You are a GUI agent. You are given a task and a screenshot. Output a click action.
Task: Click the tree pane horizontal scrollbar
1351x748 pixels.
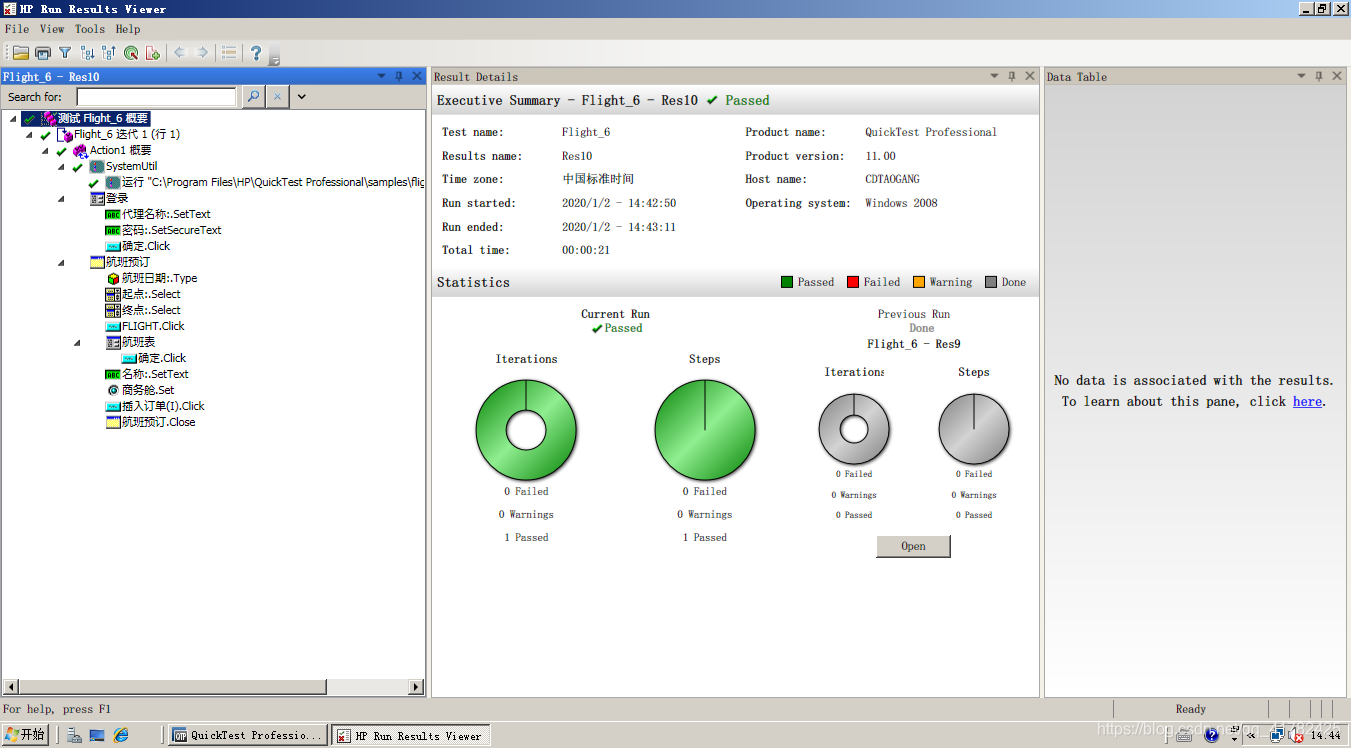pos(214,687)
